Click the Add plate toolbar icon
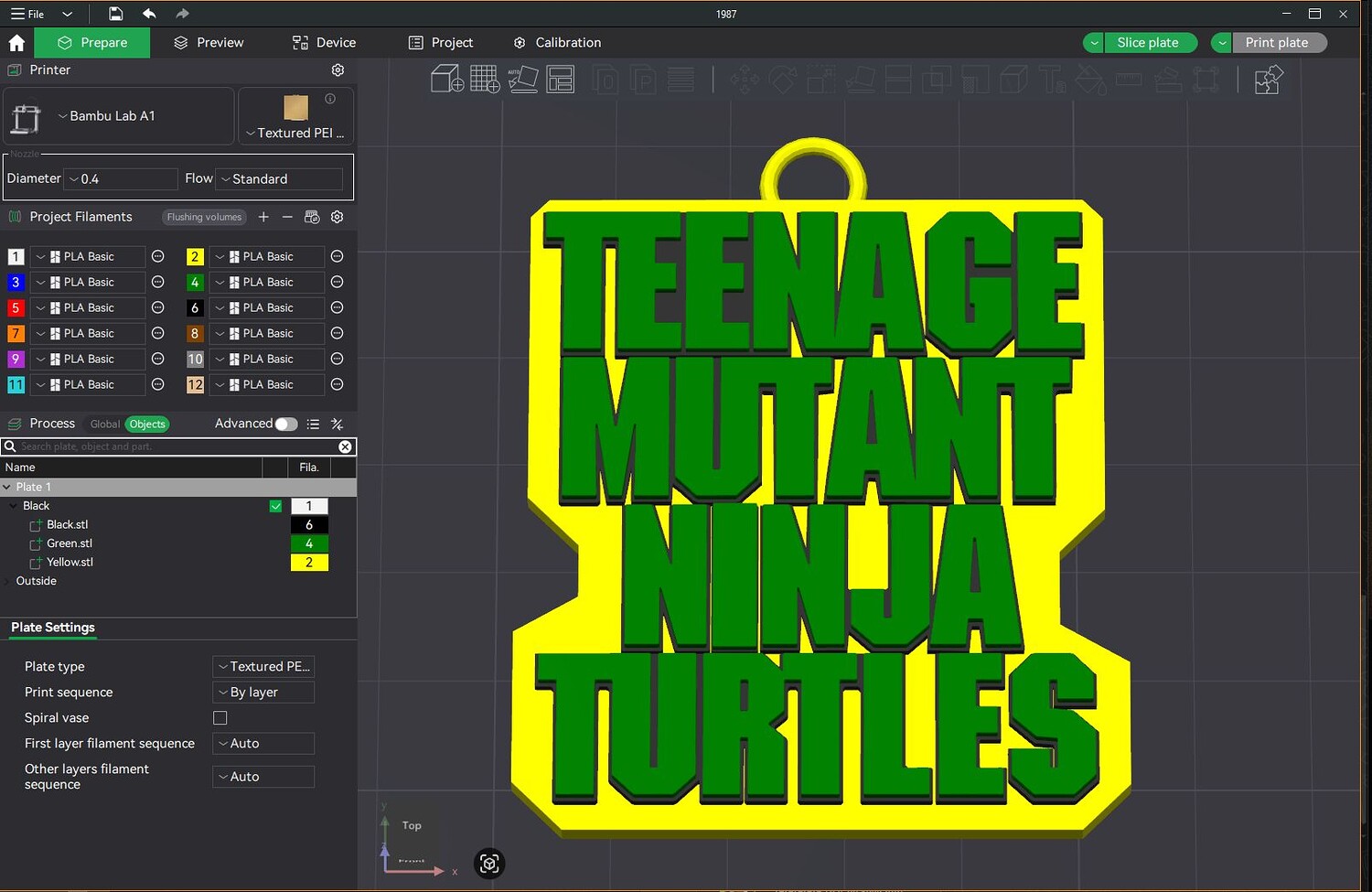This screenshot has height=892, width=1372. click(485, 80)
